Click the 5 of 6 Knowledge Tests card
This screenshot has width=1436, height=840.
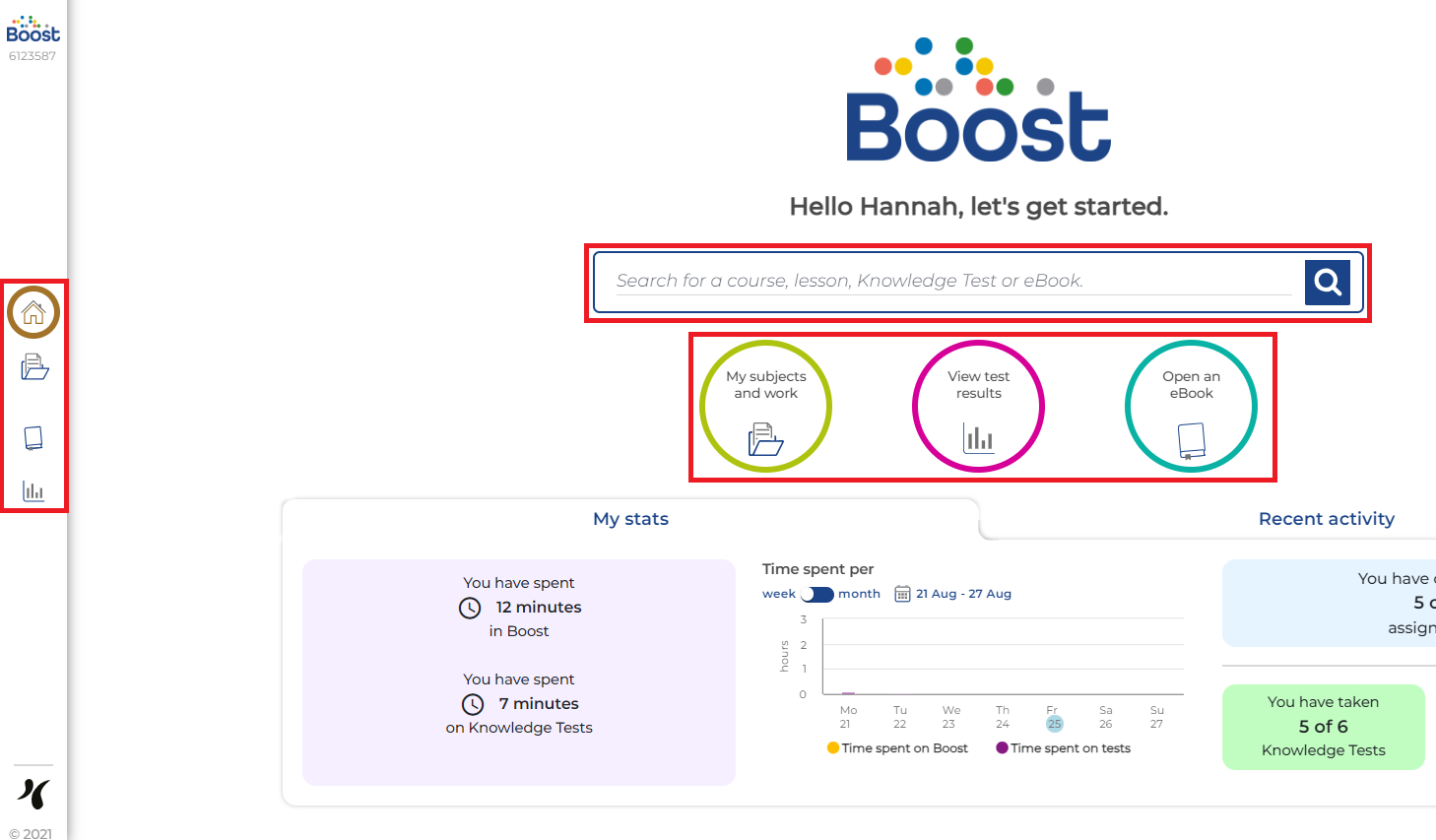pyautogui.click(x=1323, y=727)
